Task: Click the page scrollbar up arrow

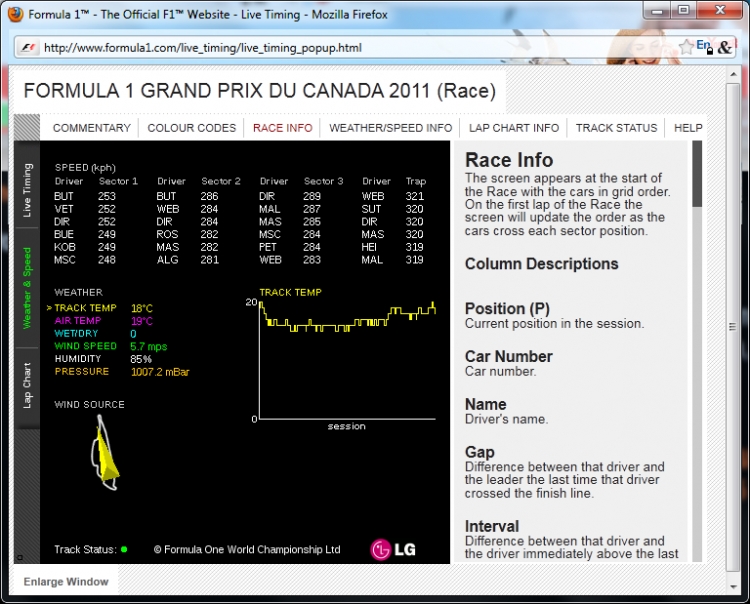Action: click(733, 74)
